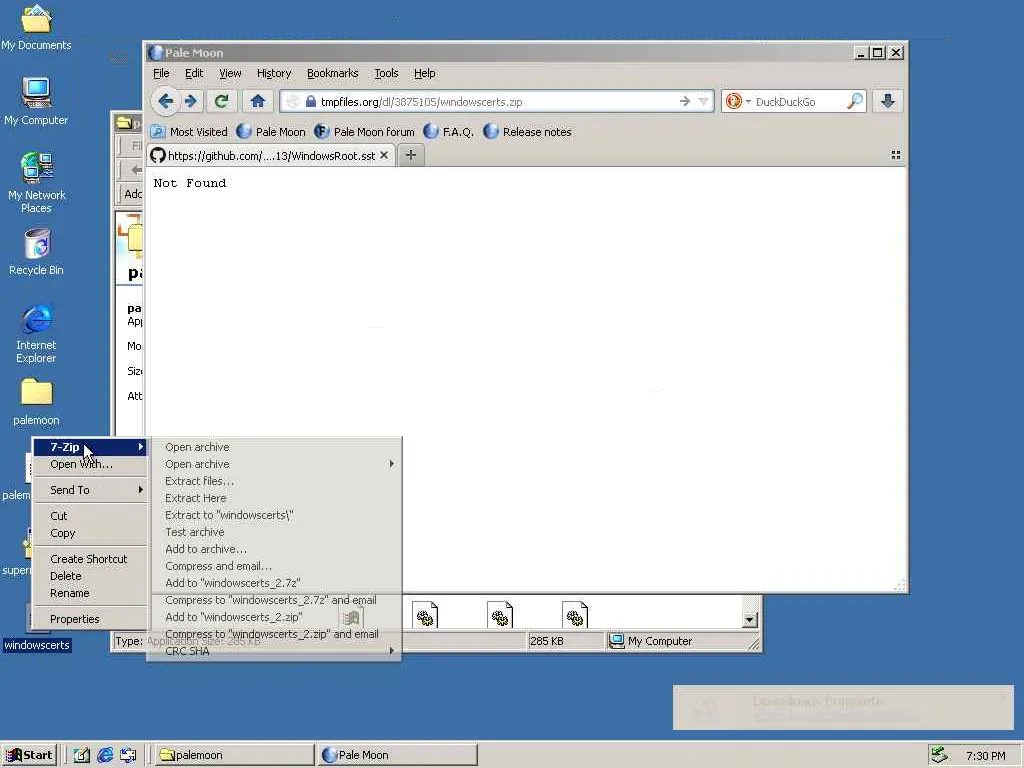1024x768 pixels.
Task: Choose Cut in the context menu
Action: (x=89, y=516)
